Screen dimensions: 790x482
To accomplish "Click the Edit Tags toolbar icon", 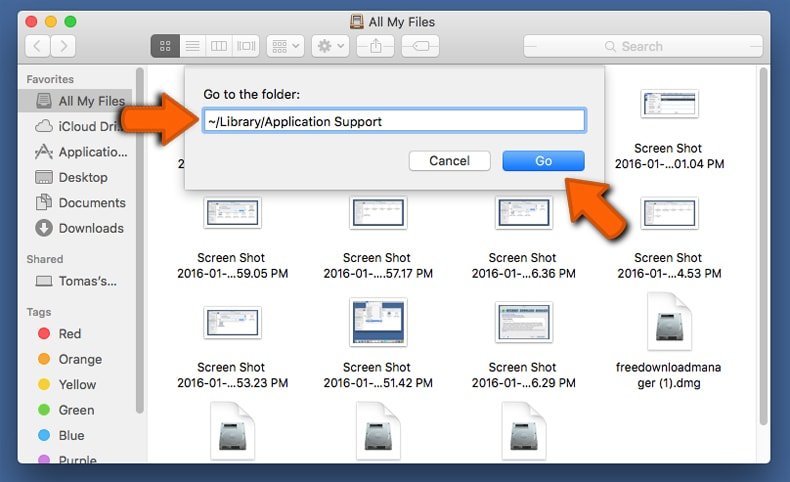I will (x=420, y=46).
